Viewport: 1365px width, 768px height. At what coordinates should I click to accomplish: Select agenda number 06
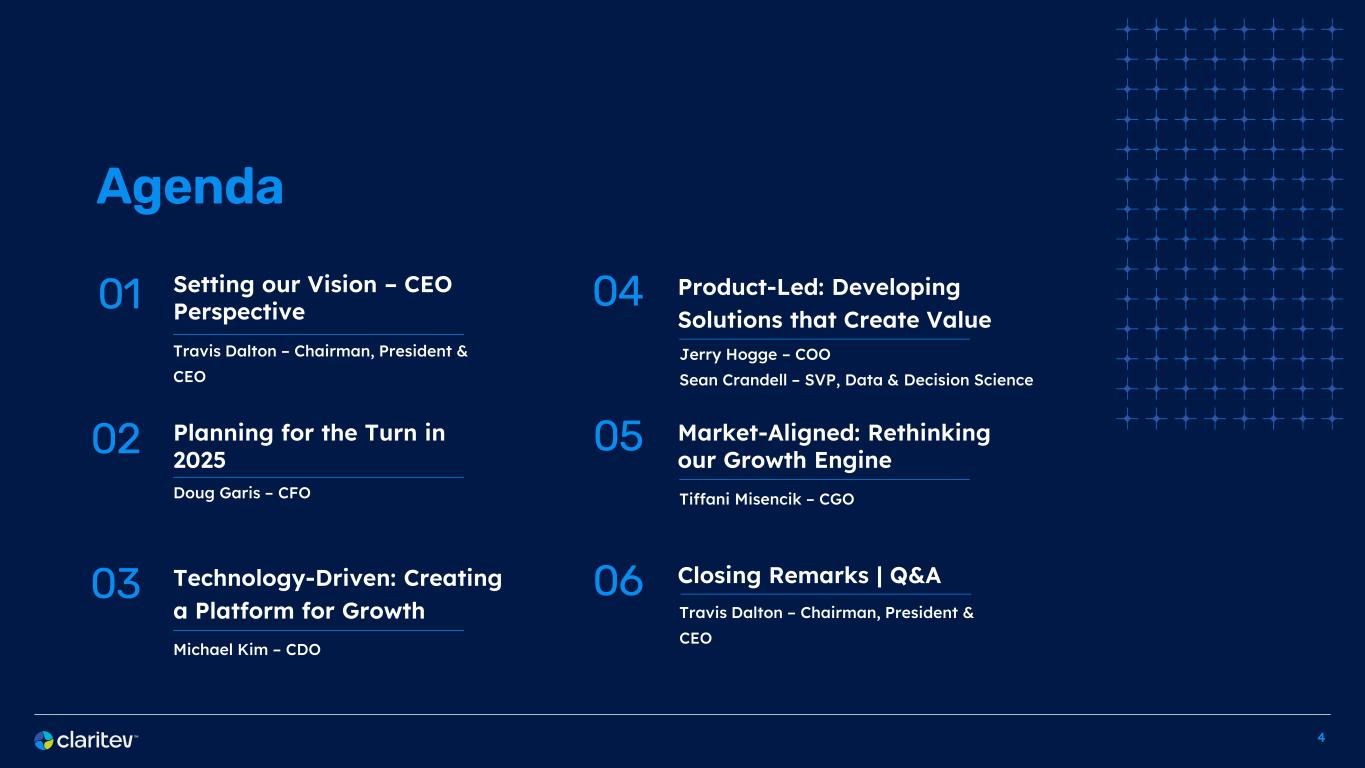[618, 581]
